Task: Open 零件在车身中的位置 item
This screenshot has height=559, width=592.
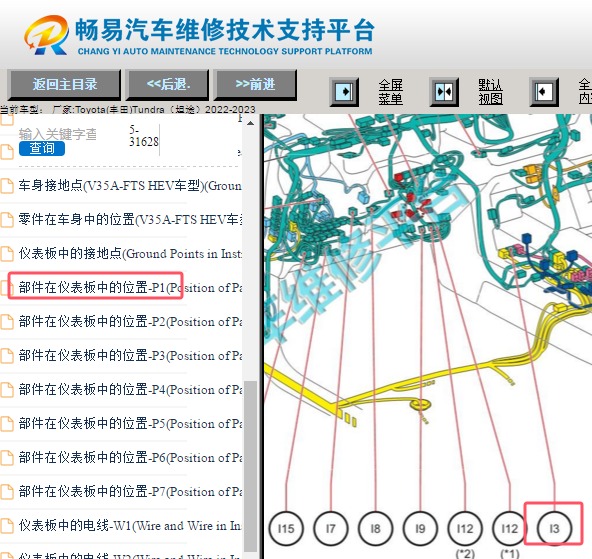Action: [130, 220]
